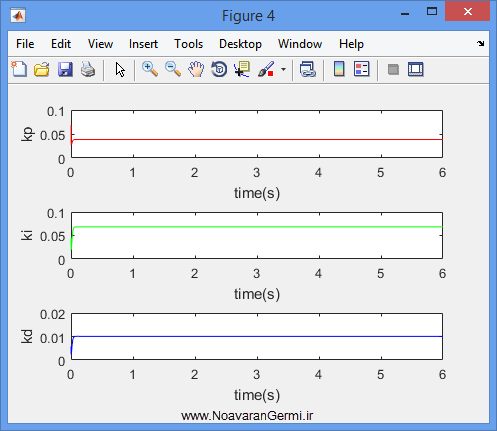This screenshot has height=431, width=497.
Task: Click the green ki curve line
Action: pos(257,227)
